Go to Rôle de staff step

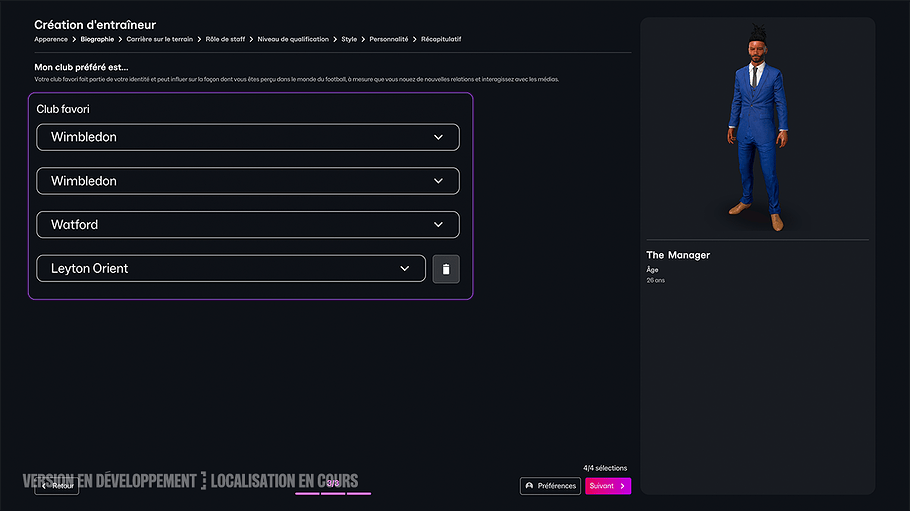[225, 39]
